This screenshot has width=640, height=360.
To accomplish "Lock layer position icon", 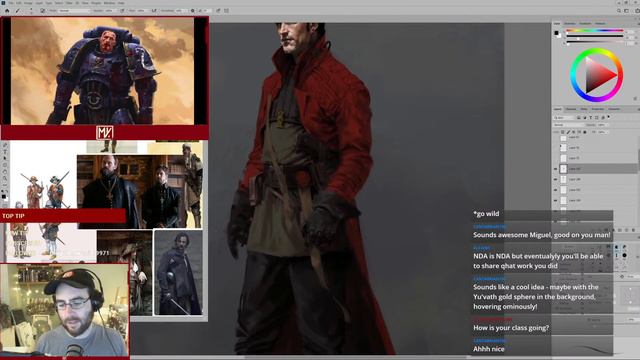I will [x=573, y=132].
